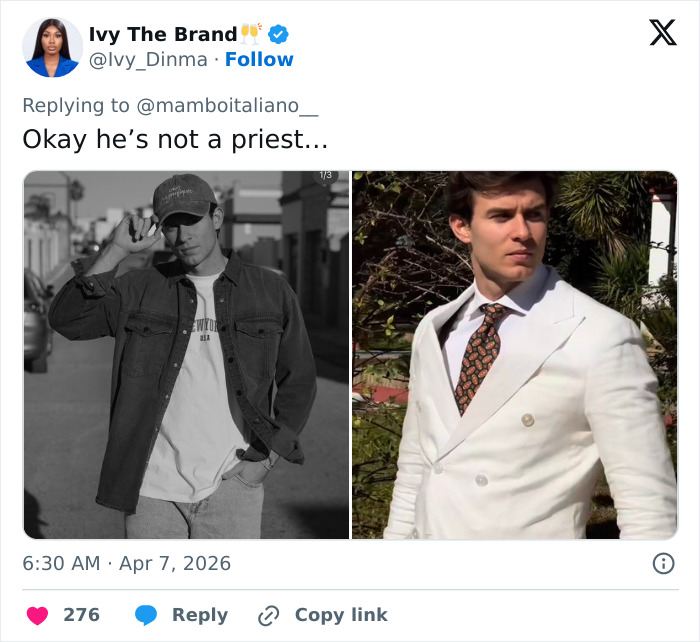Screen dimensions: 700x642
Task: Click the 1/3 image counter badge
Action: pos(325,176)
